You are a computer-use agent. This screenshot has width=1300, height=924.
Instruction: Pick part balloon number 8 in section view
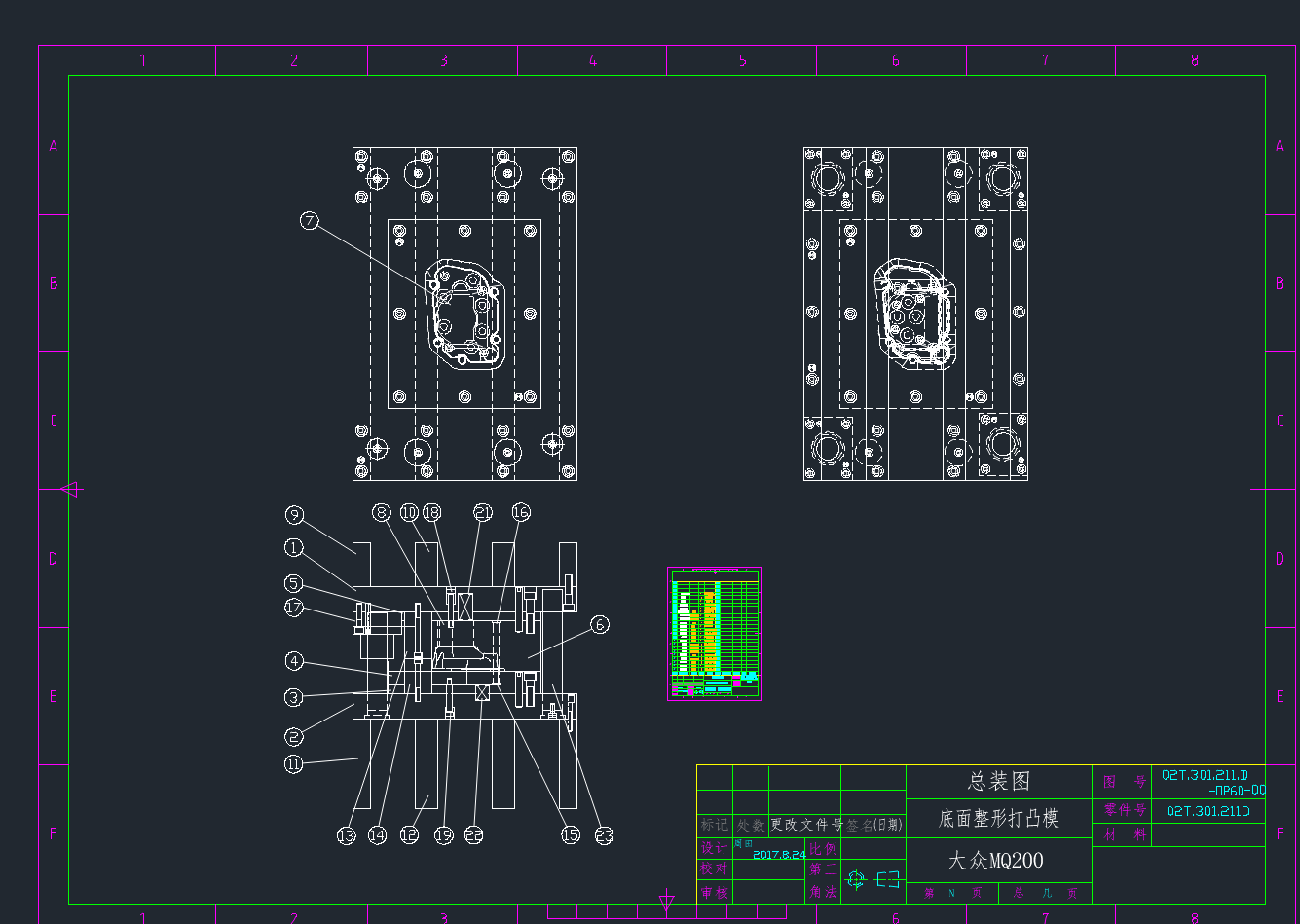pos(382,512)
